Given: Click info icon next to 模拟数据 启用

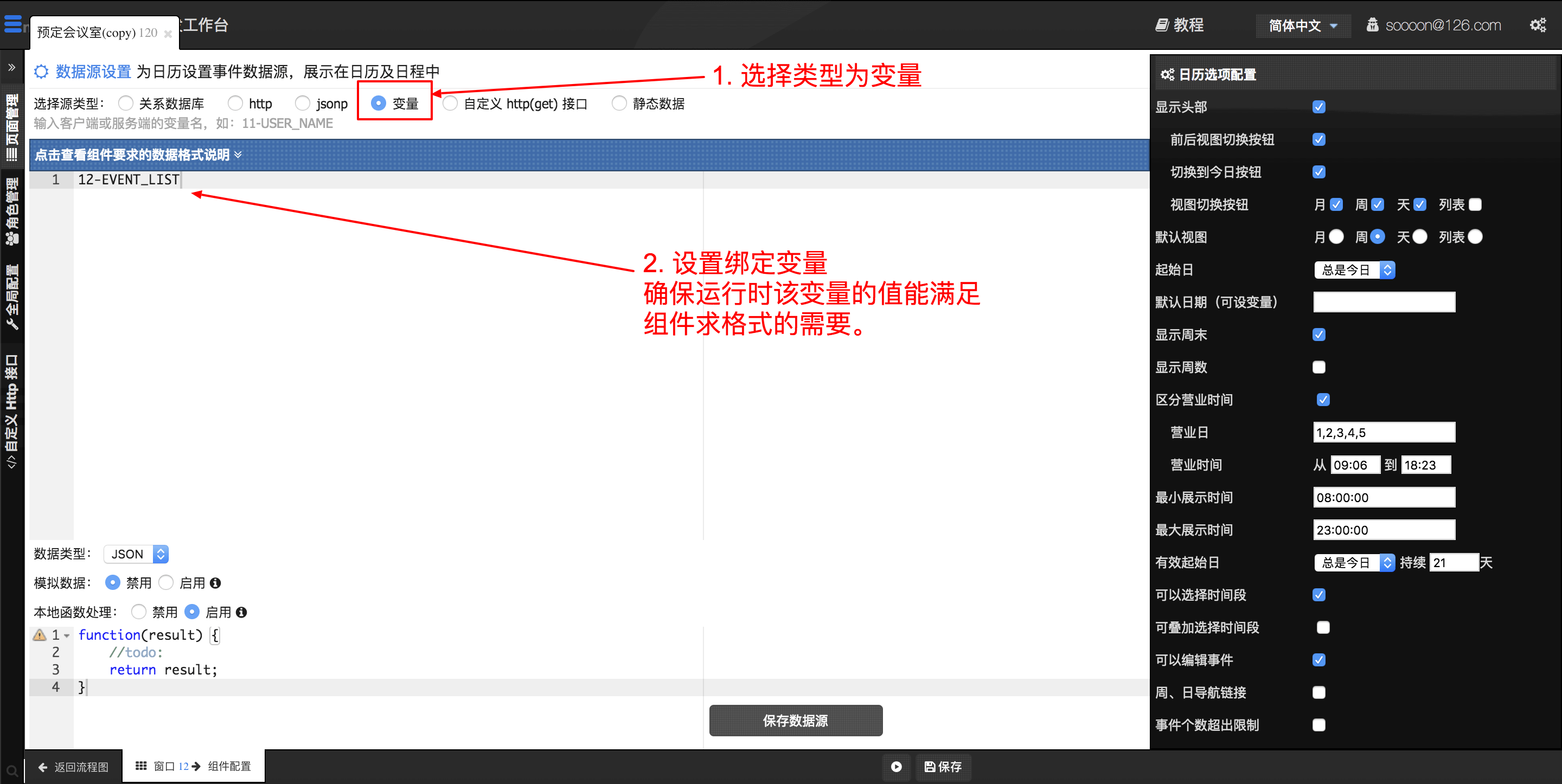Looking at the screenshot, I should (x=215, y=583).
